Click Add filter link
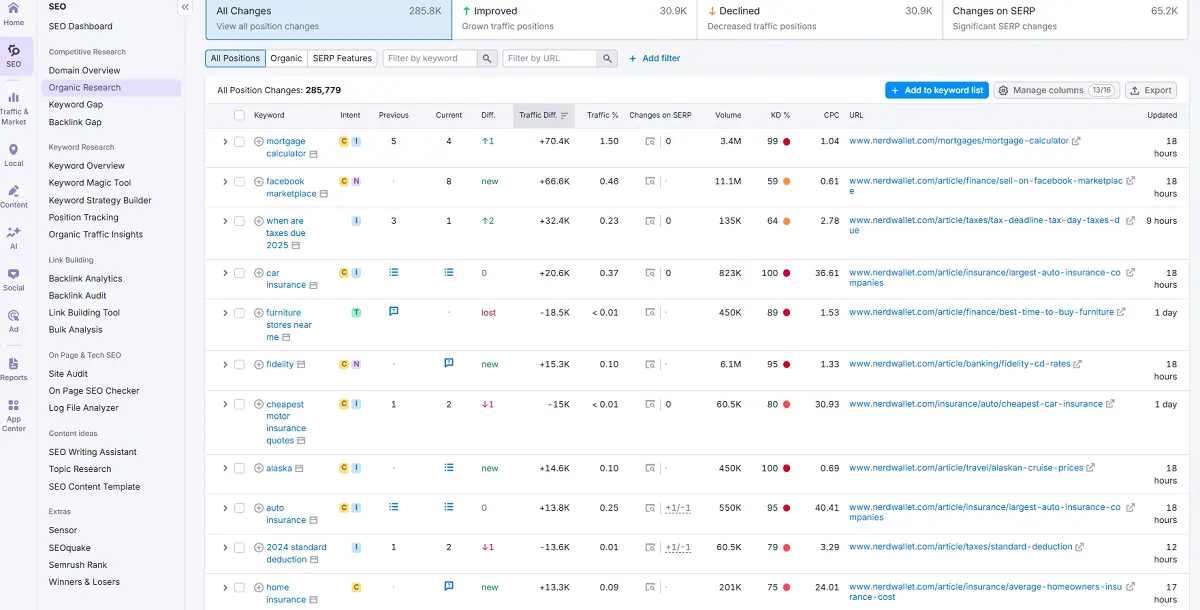This screenshot has height=610, width=1200. tap(654, 58)
